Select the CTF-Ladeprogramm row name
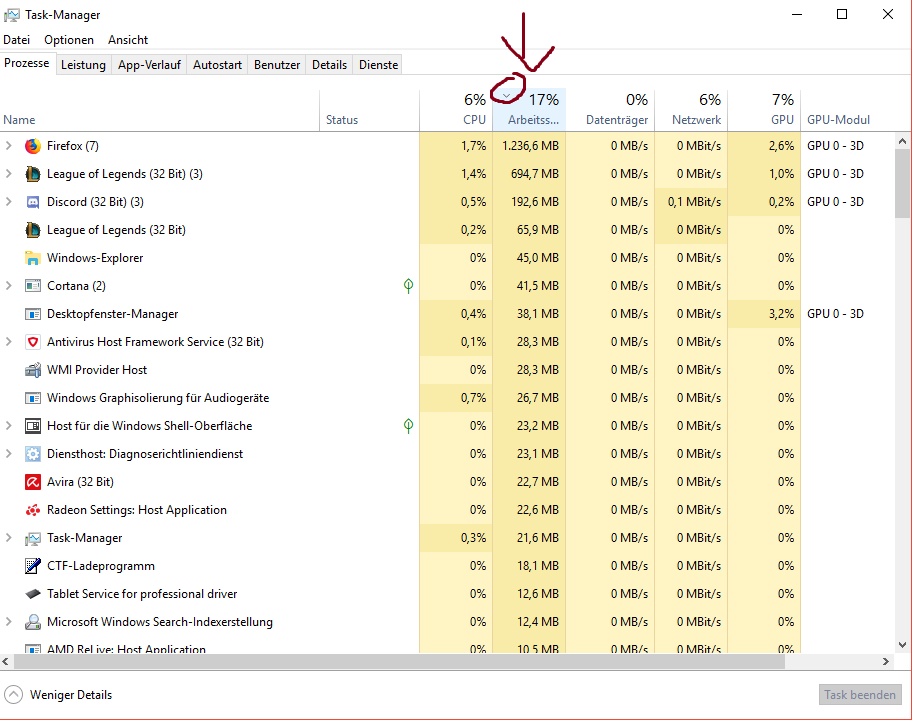Screen dimensions: 912x720 click(101, 566)
